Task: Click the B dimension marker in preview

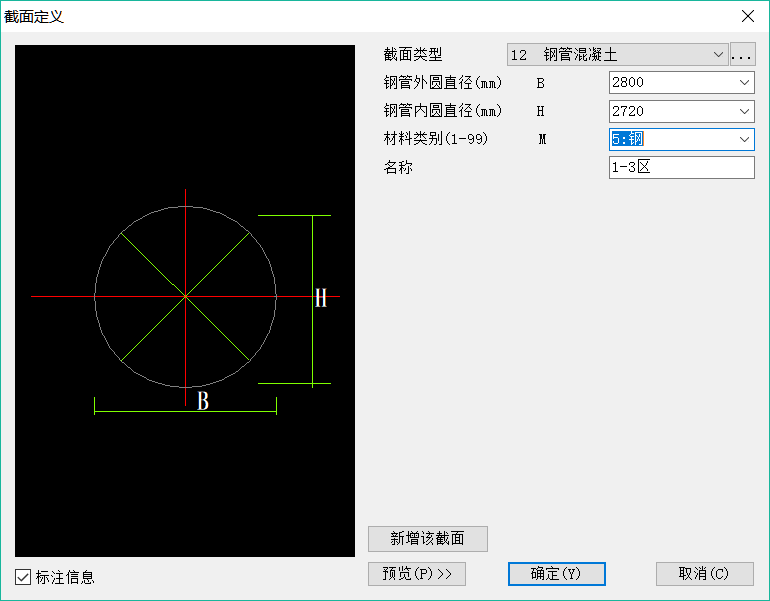Action: point(203,401)
